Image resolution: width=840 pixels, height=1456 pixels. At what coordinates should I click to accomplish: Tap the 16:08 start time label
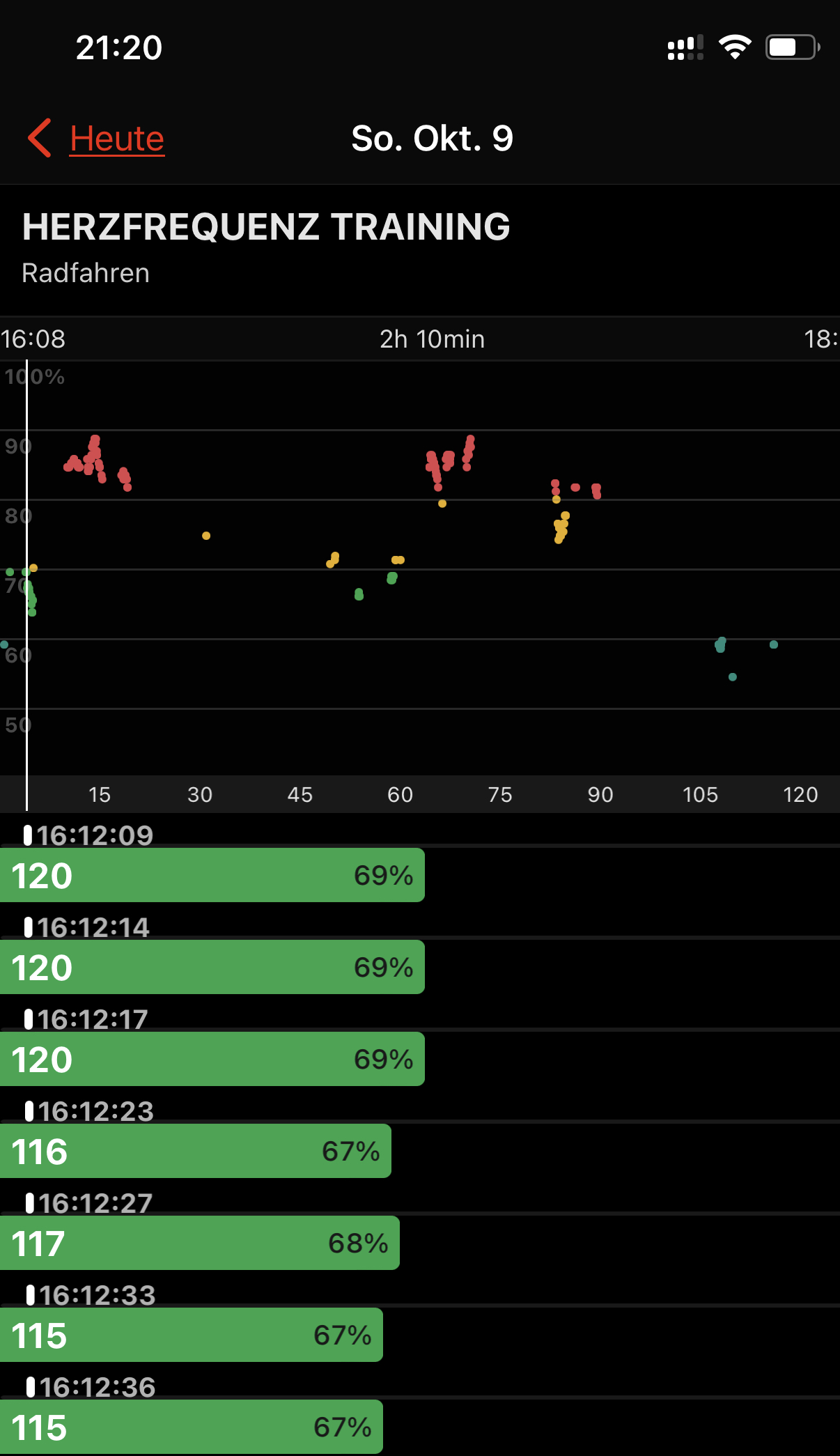coord(33,339)
